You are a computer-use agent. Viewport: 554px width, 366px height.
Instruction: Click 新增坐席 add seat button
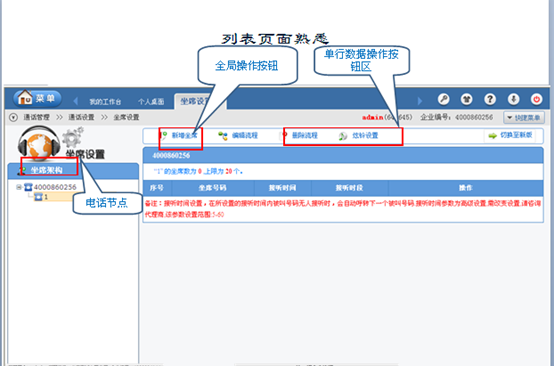tap(180, 136)
